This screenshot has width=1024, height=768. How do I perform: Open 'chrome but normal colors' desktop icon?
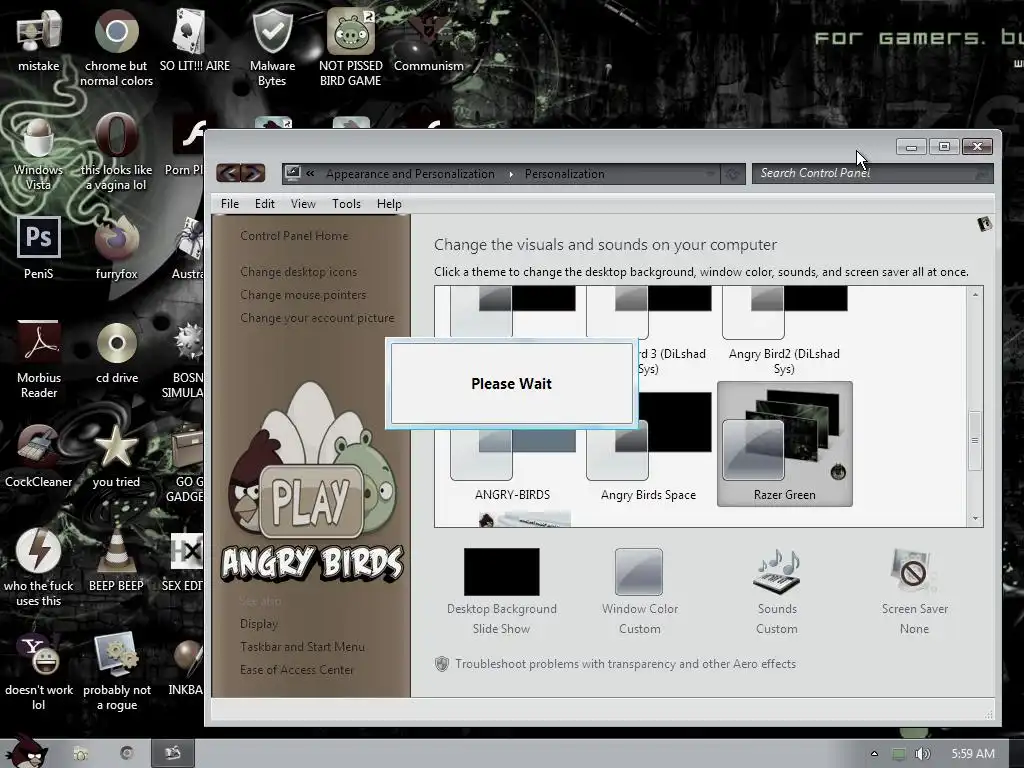pyautogui.click(x=116, y=31)
